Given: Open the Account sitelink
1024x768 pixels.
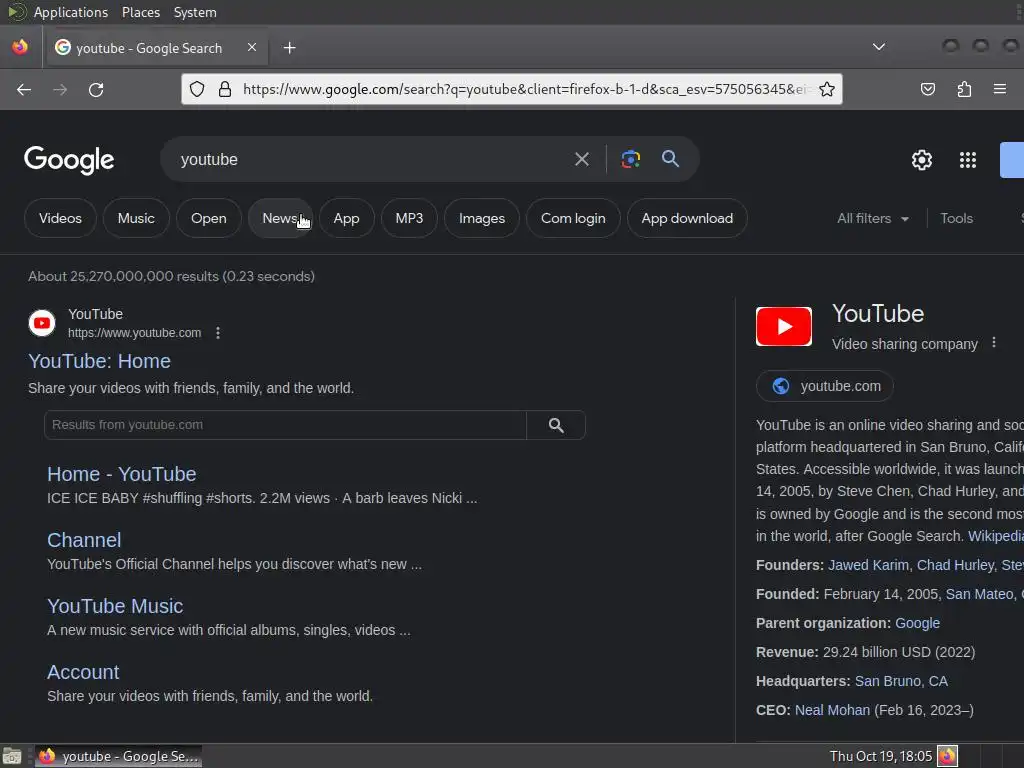Looking at the screenshot, I should 83,672.
